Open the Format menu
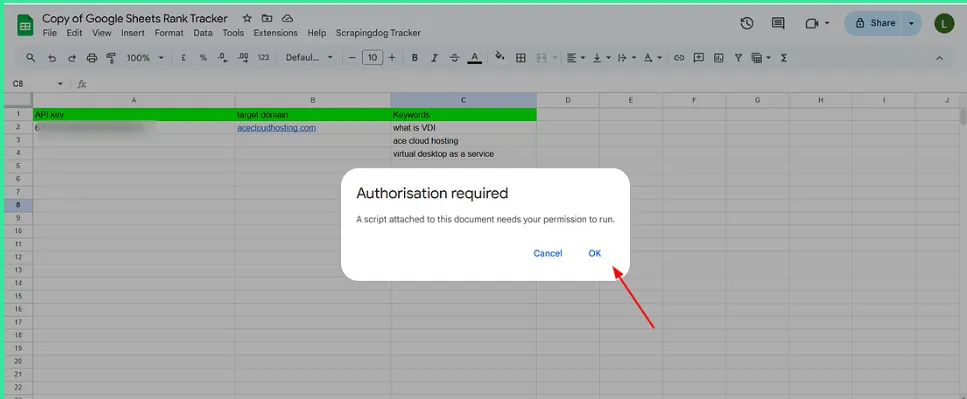Image resolution: width=967 pixels, height=399 pixels. click(x=169, y=33)
